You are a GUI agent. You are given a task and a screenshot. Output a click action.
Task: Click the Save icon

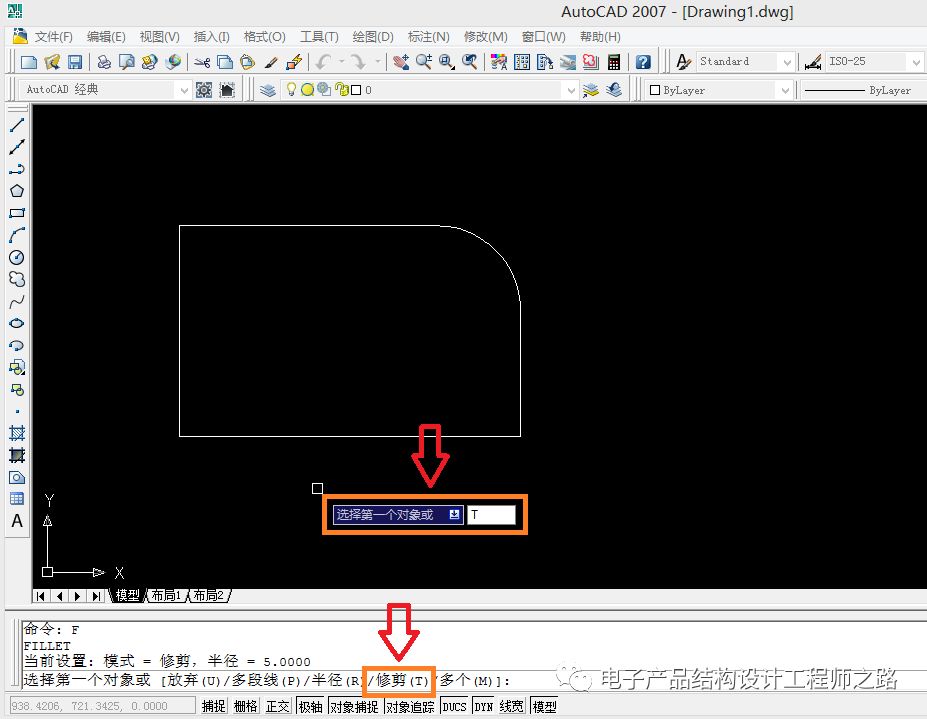click(x=74, y=61)
